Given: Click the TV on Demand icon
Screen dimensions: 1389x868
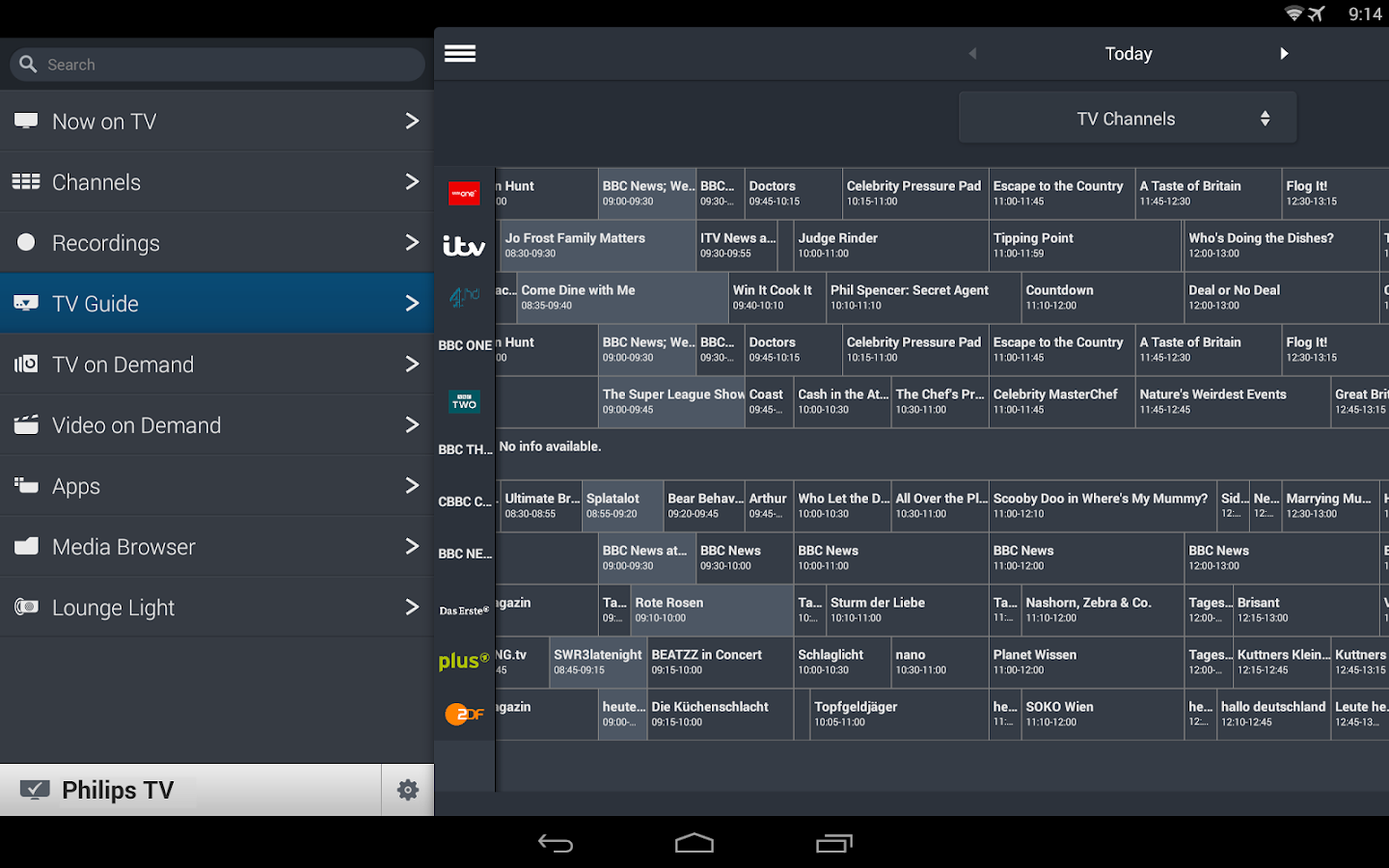Looking at the screenshot, I should point(26,364).
